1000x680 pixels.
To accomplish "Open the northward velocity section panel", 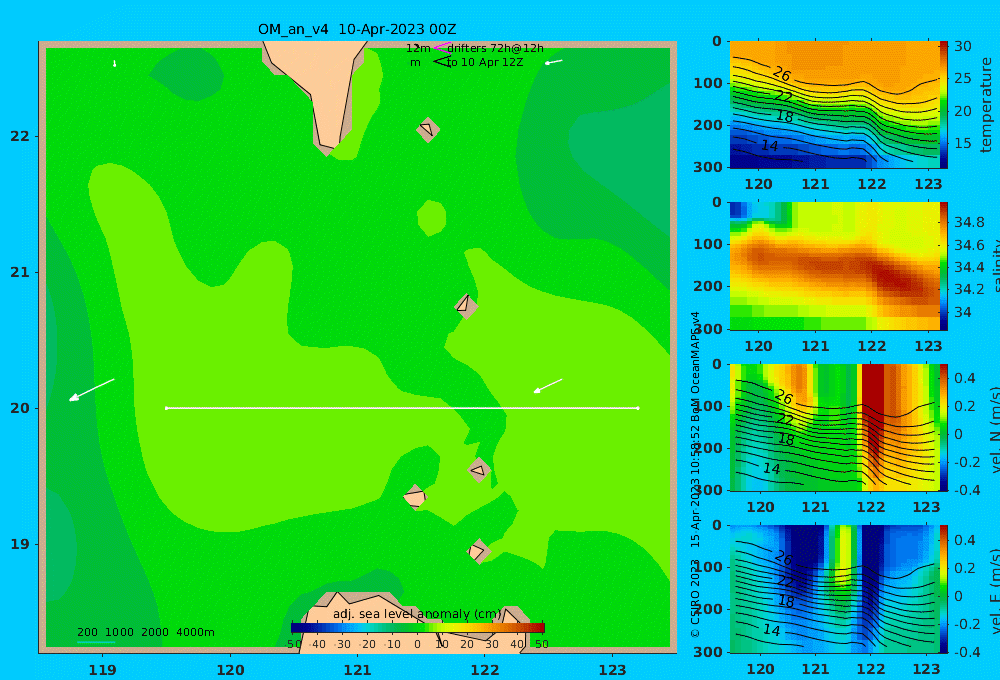I will [834, 427].
